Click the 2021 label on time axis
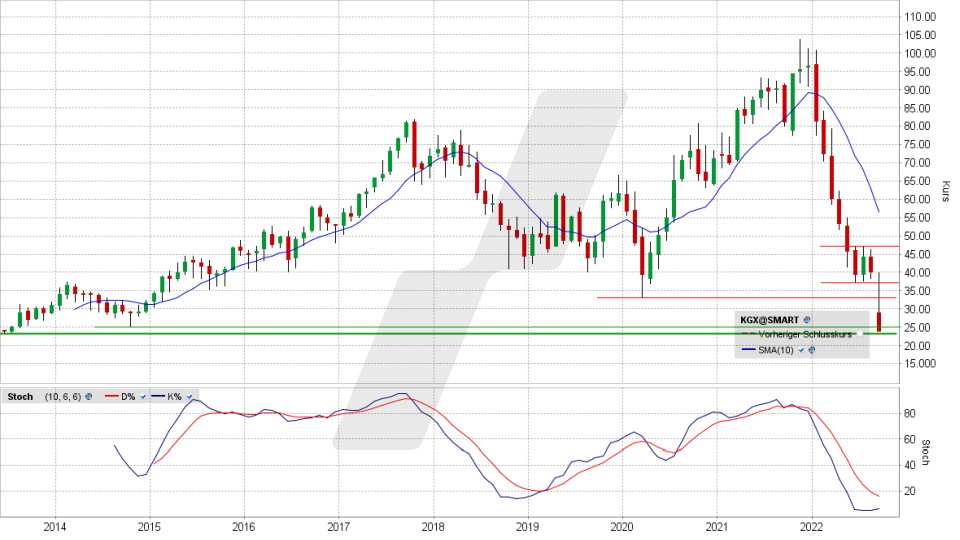This screenshot has height=540, width=960. click(x=717, y=527)
